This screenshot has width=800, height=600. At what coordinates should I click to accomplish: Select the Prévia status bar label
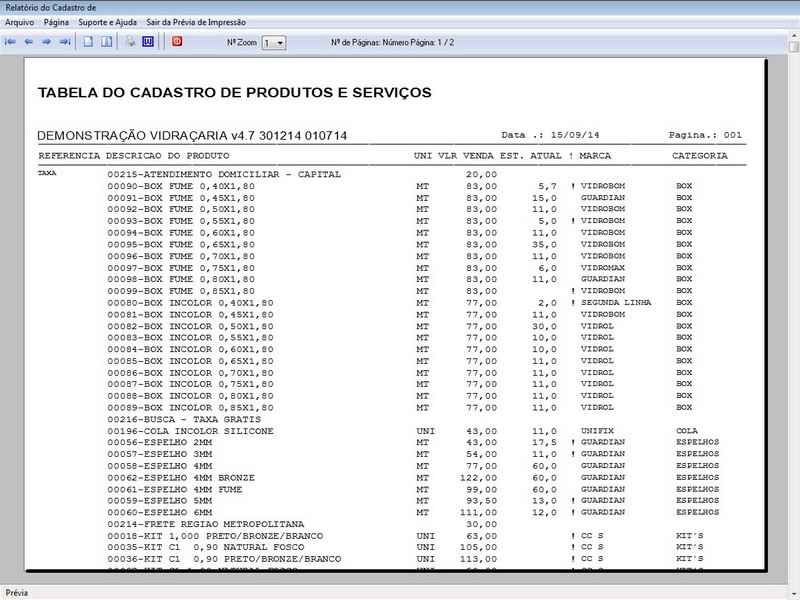pos(18,591)
